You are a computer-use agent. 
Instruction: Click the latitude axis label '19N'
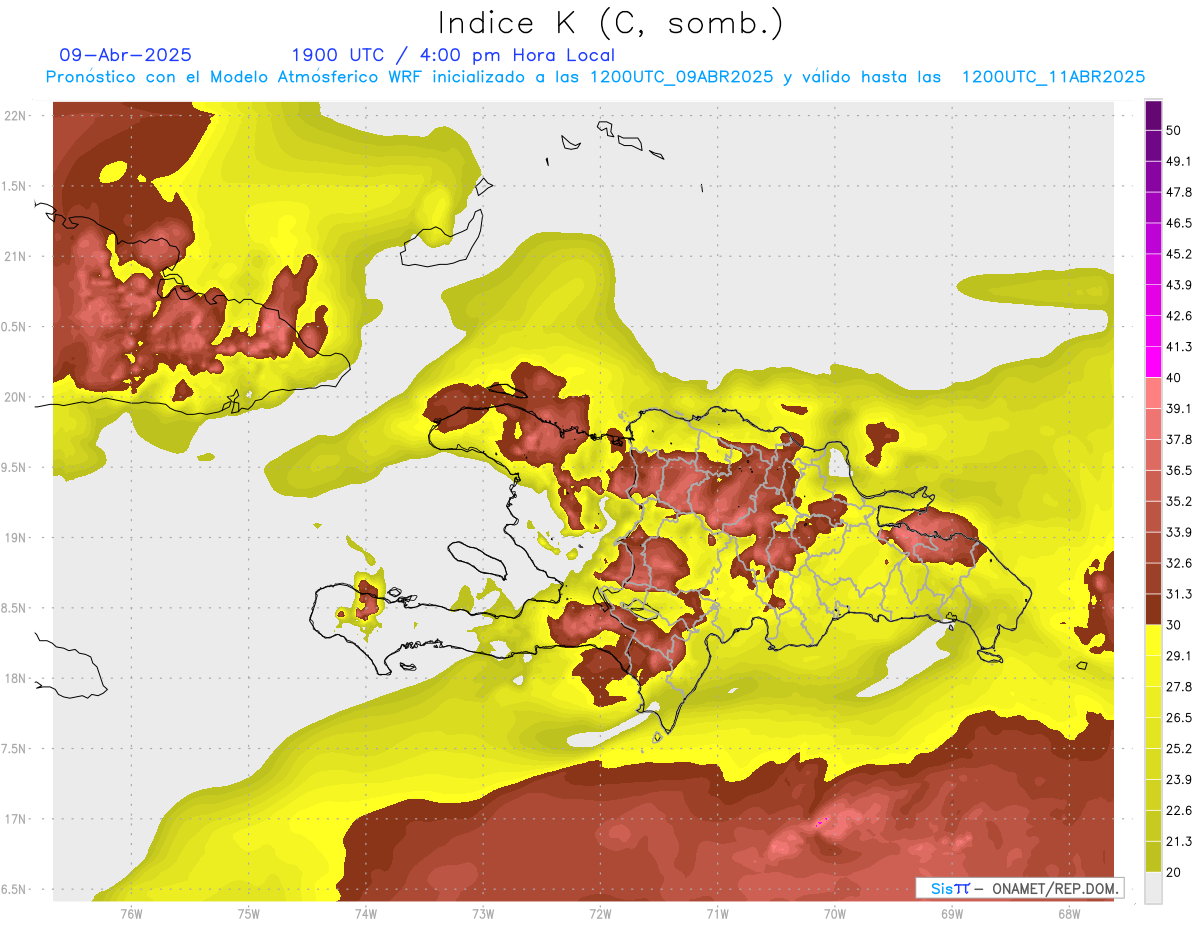click(x=16, y=537)
